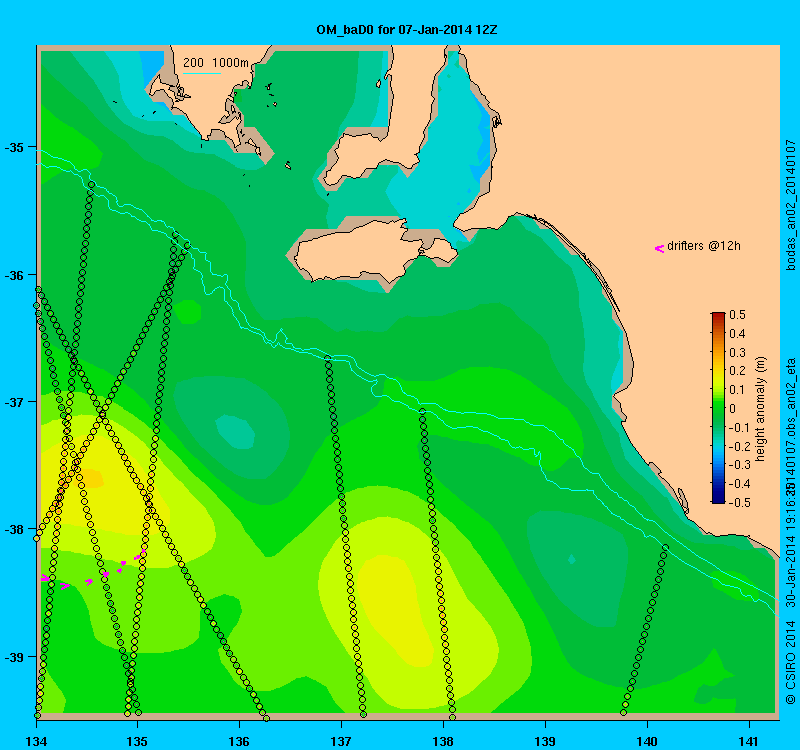Click the '140' longitude axis label

click(x=647, y=741)
